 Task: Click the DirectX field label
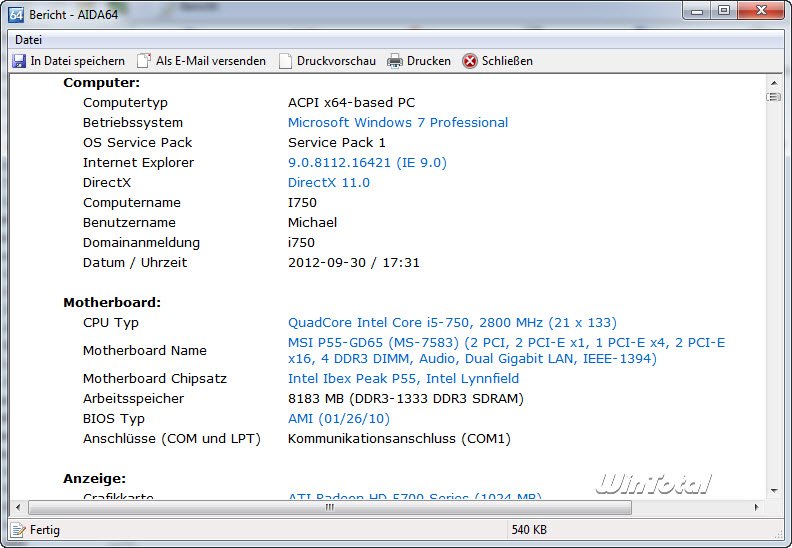coord(107,183)
